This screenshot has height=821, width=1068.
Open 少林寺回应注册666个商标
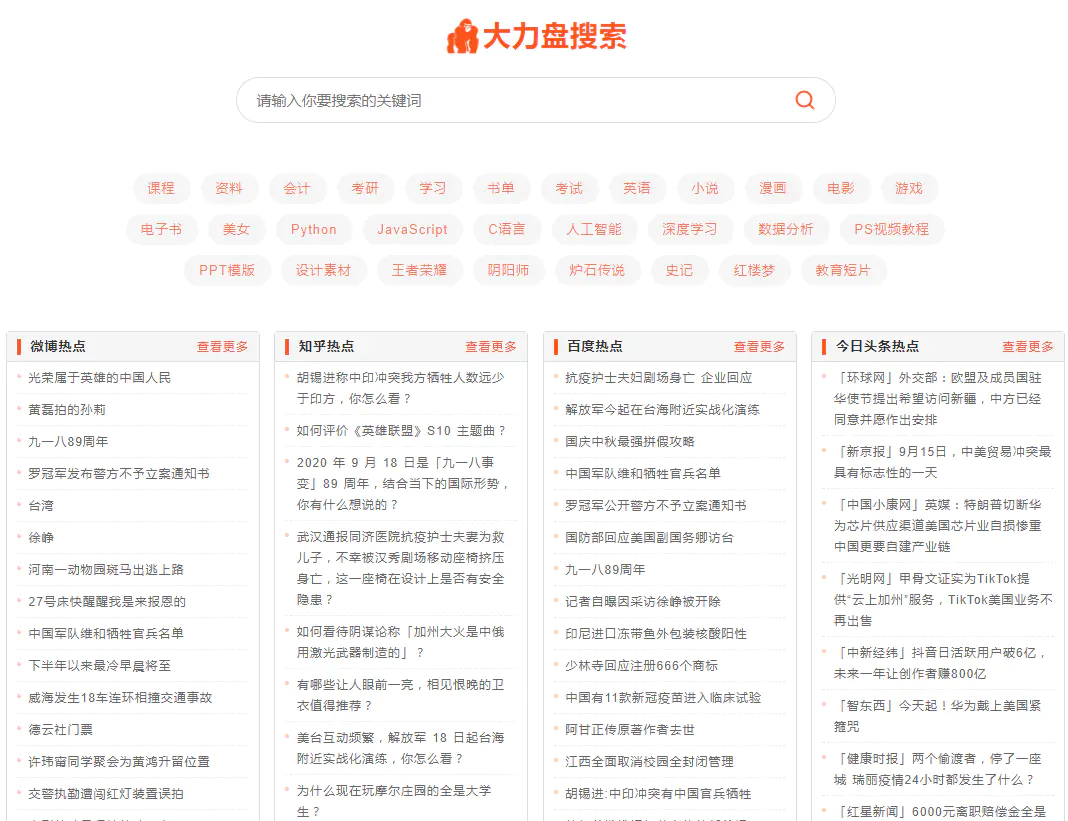(x=642, y=666)
